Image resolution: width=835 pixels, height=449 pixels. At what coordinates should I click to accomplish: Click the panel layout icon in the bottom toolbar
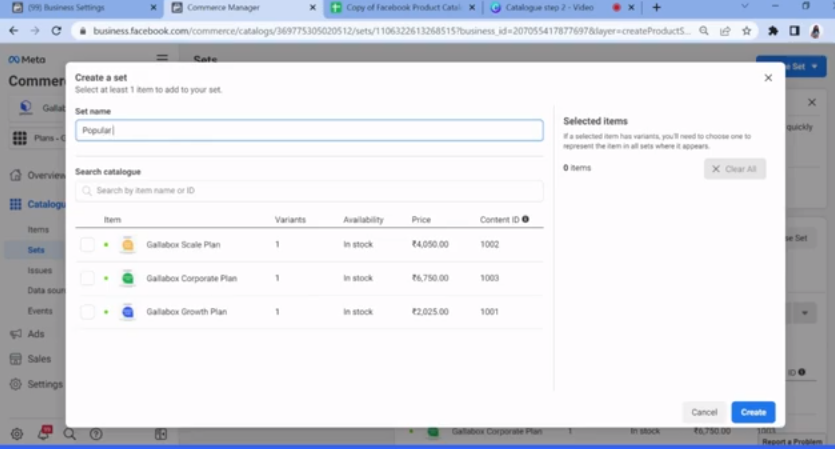point(161,434)
